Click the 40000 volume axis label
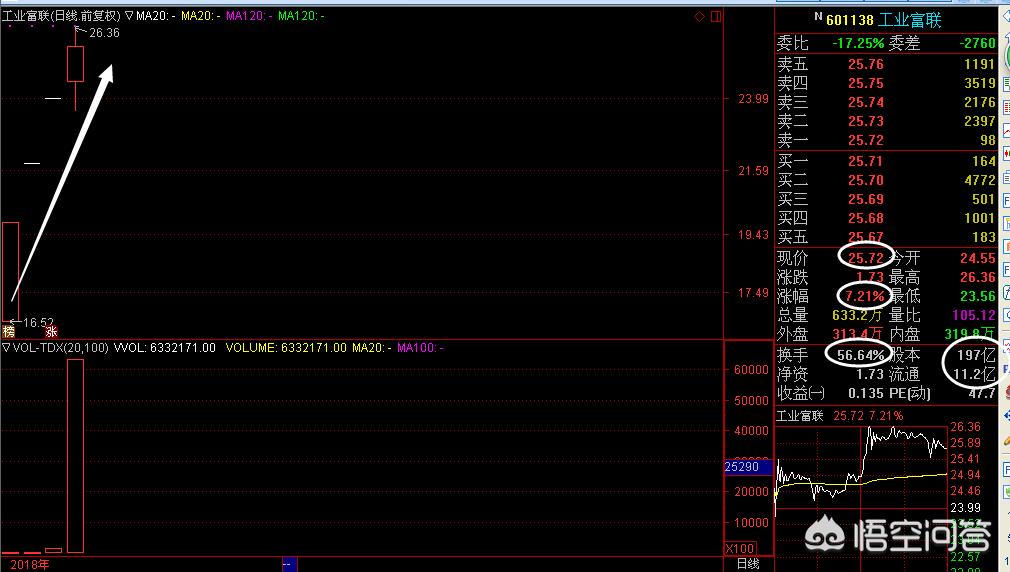Screen dimensions: 1010x572 [x=751, y=431]
